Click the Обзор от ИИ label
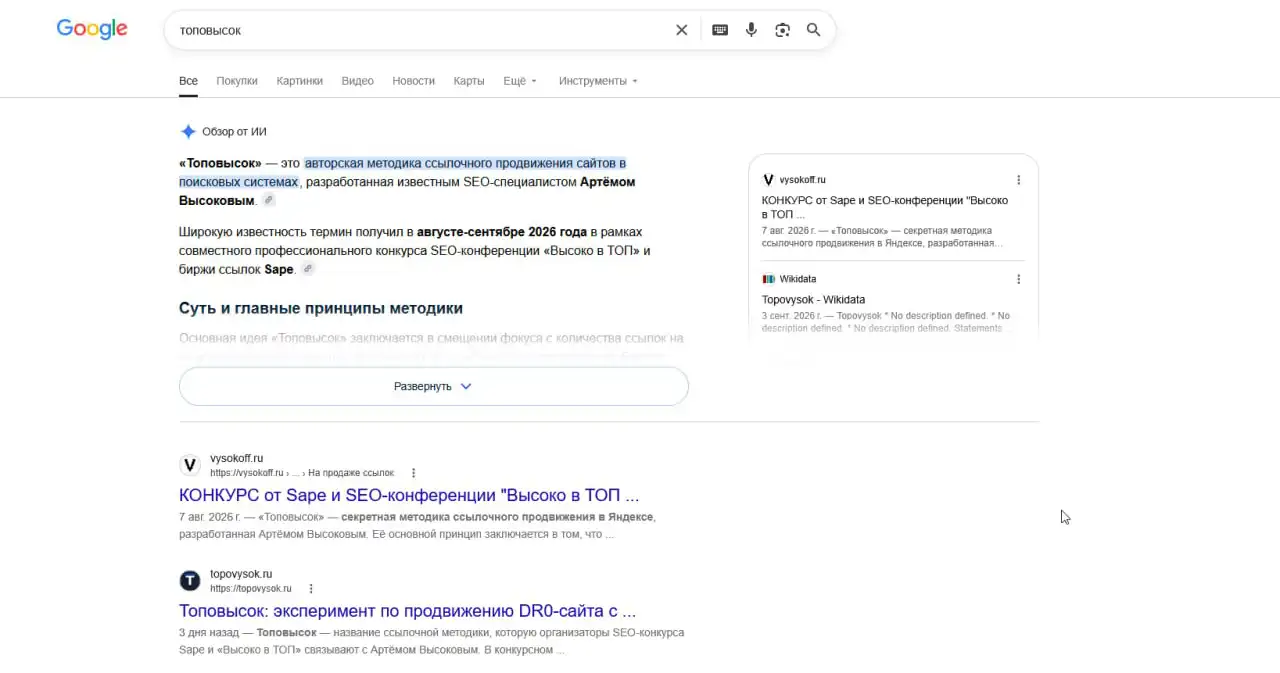The height and width of the screenshot is (673, 1280). pos(234,131)
